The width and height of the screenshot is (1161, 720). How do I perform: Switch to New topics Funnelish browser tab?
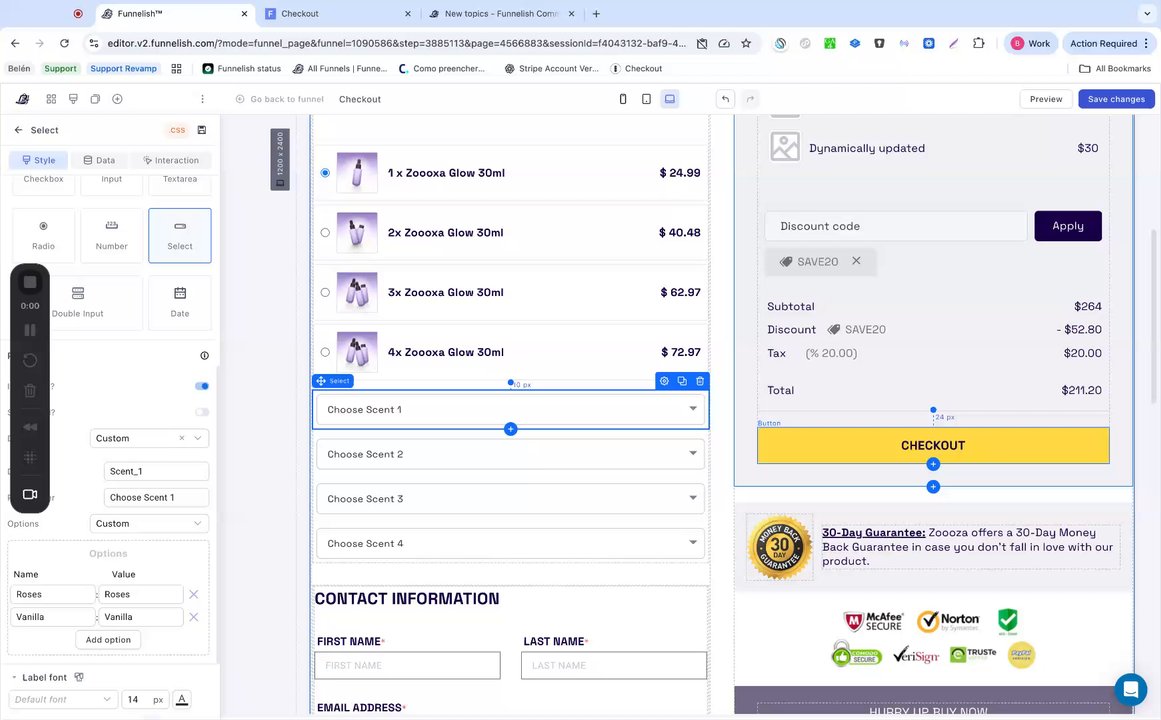coord(502,13)
